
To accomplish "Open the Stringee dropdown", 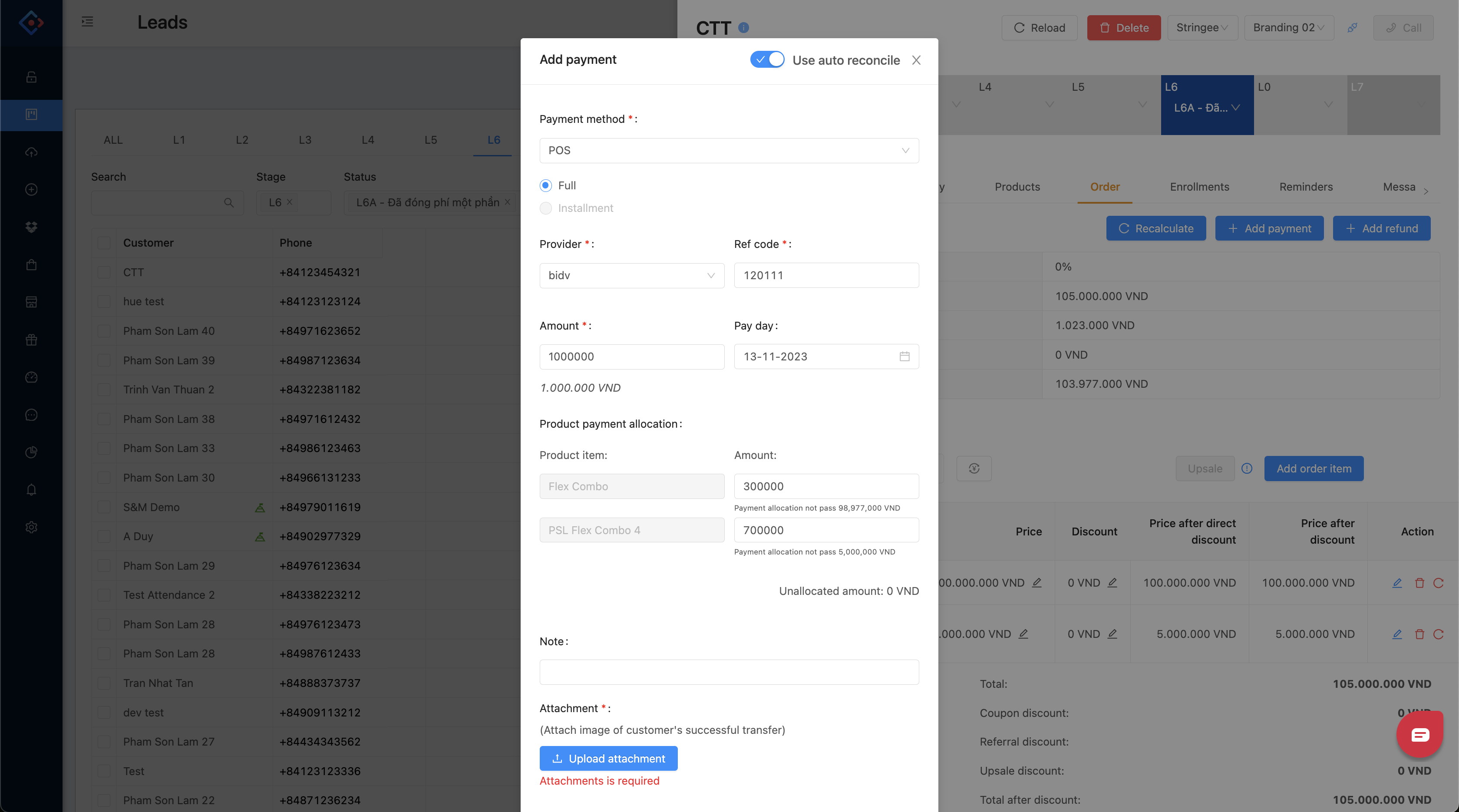I will coord(1202,28).
